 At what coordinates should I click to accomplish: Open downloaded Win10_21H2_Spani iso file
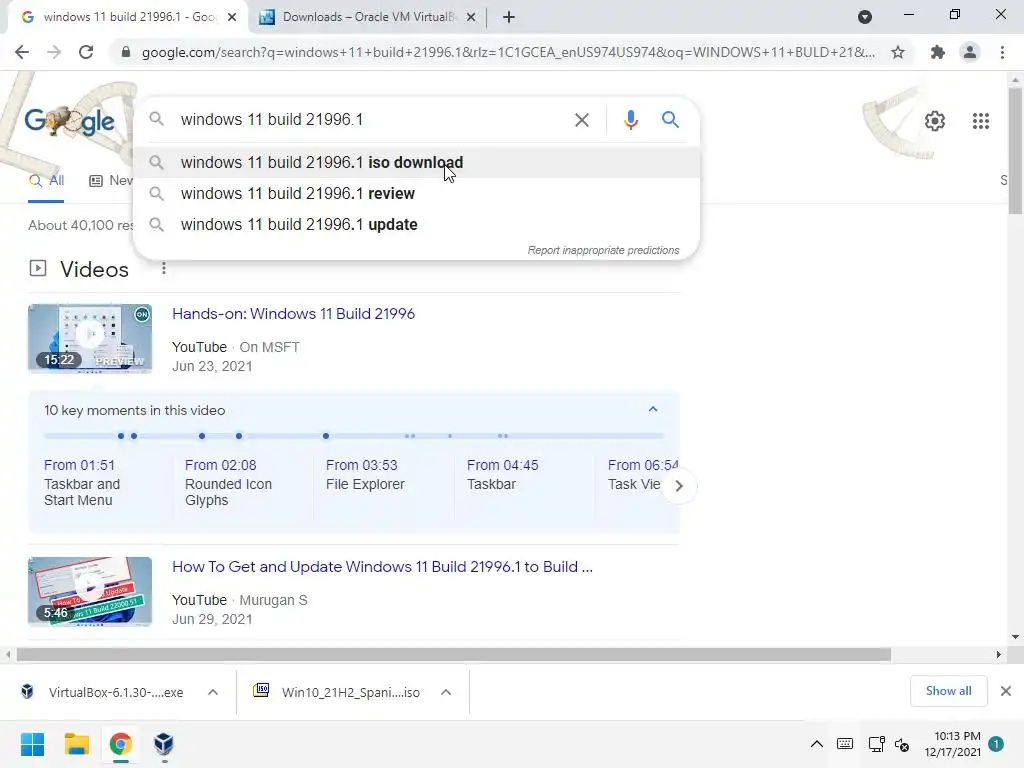(x=337, y=692)
